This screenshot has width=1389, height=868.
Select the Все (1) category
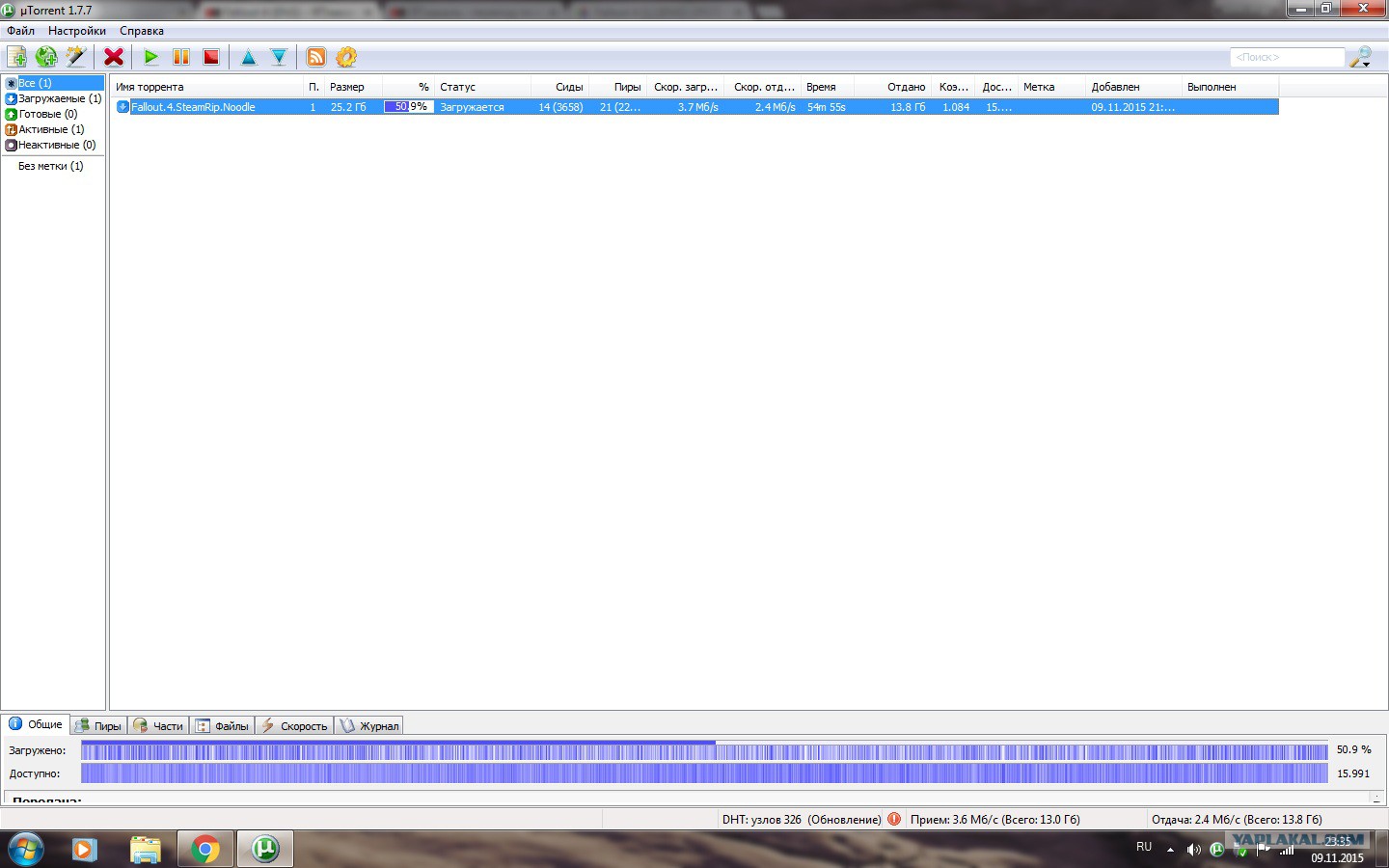coord(54,83)
